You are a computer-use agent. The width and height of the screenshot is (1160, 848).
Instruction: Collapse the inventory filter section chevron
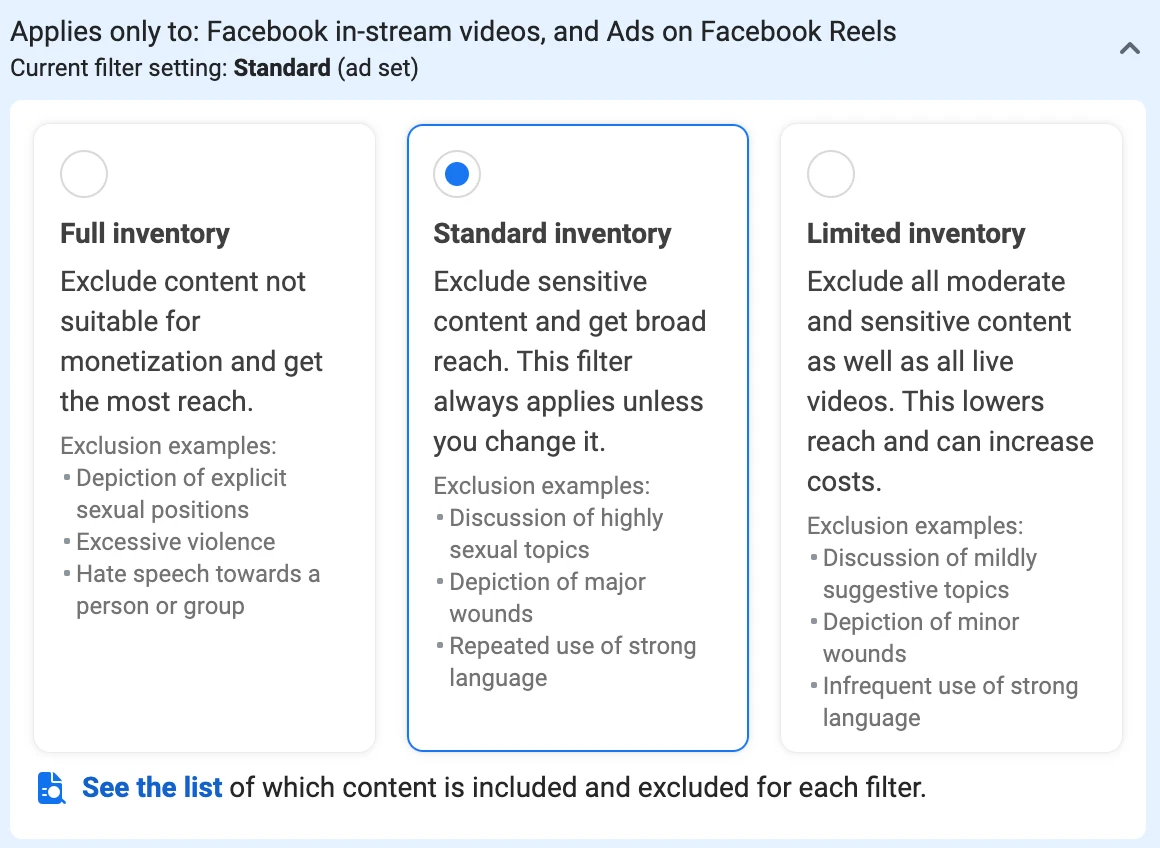1130,48
